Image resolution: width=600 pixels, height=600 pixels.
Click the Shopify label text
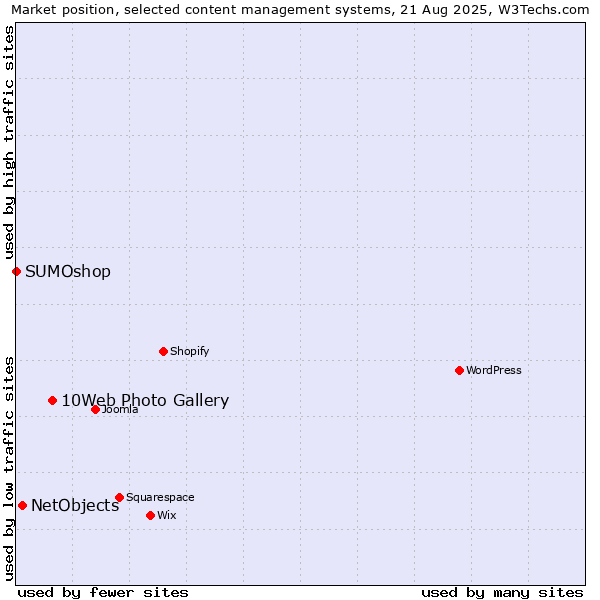(190, 351)
